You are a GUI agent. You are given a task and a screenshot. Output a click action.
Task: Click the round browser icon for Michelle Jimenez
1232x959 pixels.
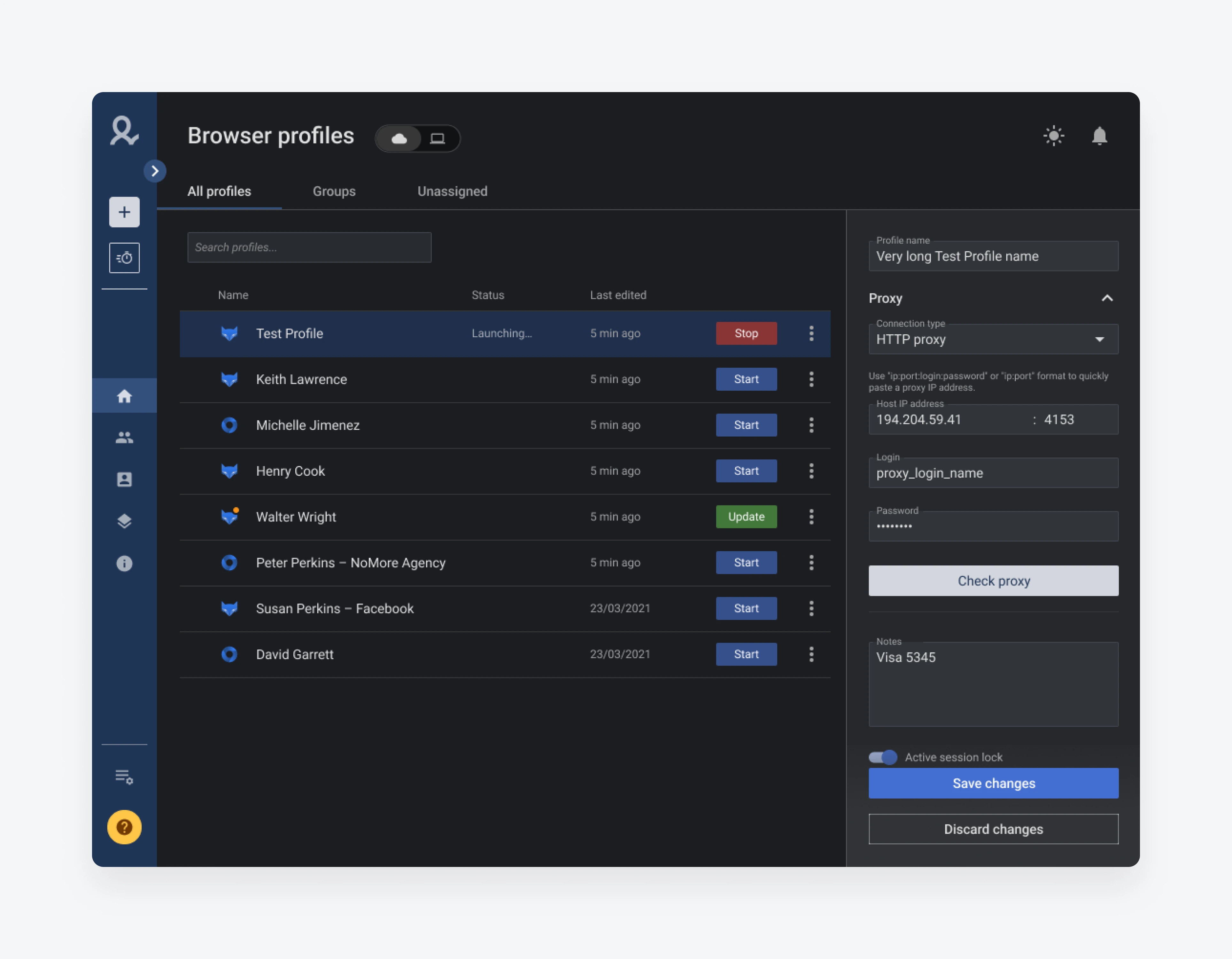[x=229, y=425]
